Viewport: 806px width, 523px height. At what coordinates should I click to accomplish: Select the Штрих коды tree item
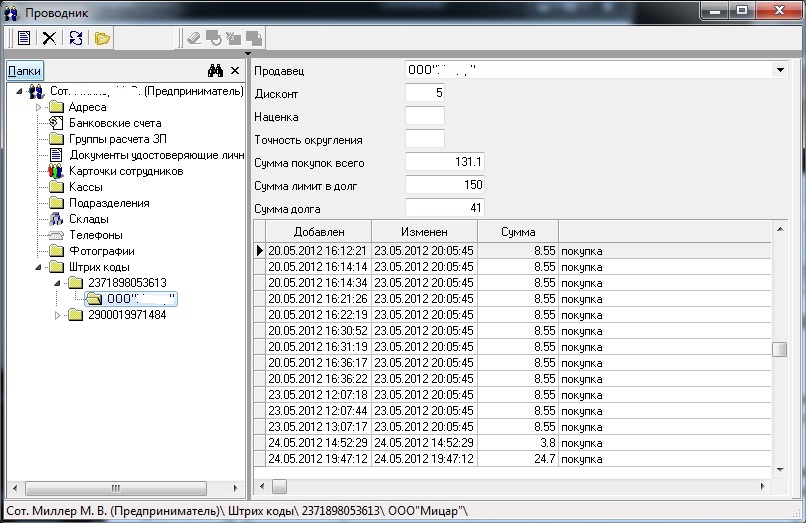pyautogui.click(x=99, y=267)
